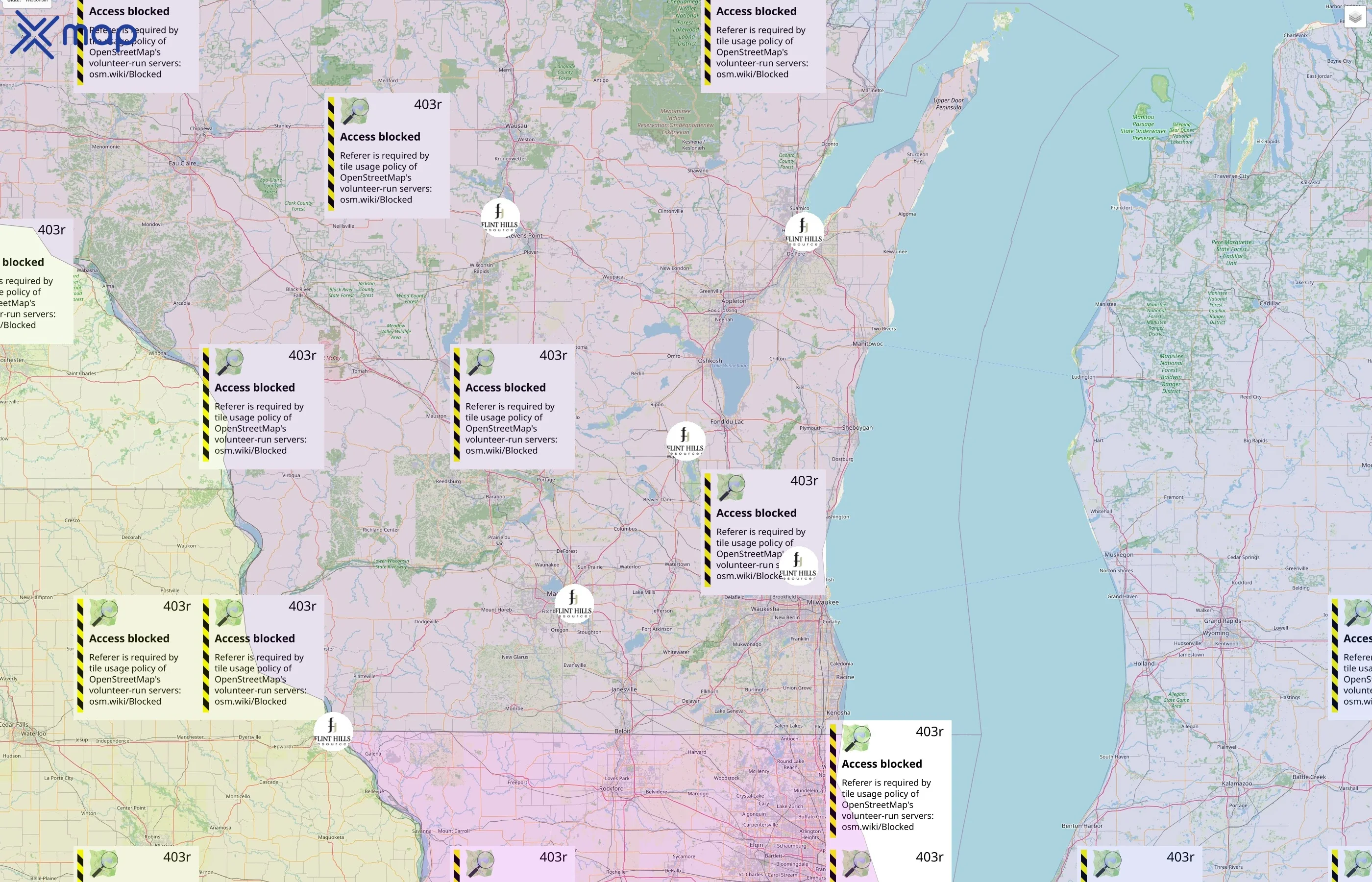The width and height of the screenshot is (1372, 882).
Task: Click the Kewaunee city label
Action: coord(895,251)
